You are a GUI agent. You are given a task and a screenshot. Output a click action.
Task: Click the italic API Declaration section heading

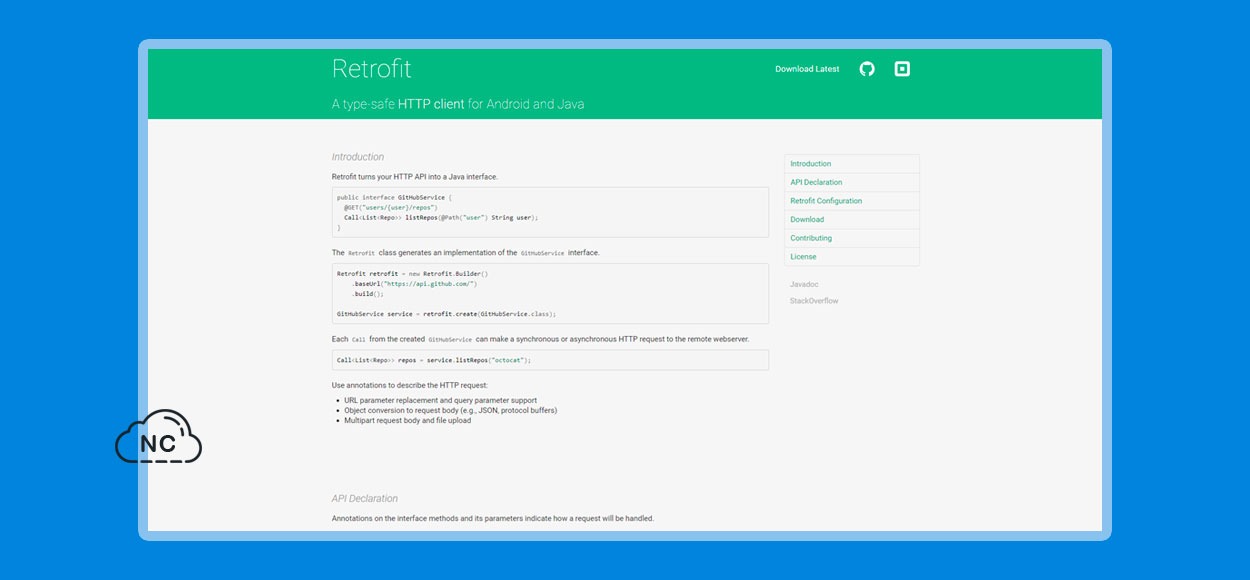tap(365, 498)
